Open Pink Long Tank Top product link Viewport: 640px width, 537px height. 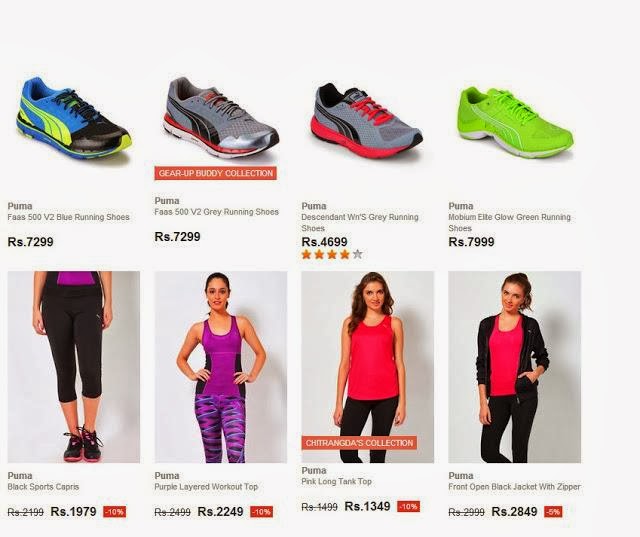click(336, 482)
